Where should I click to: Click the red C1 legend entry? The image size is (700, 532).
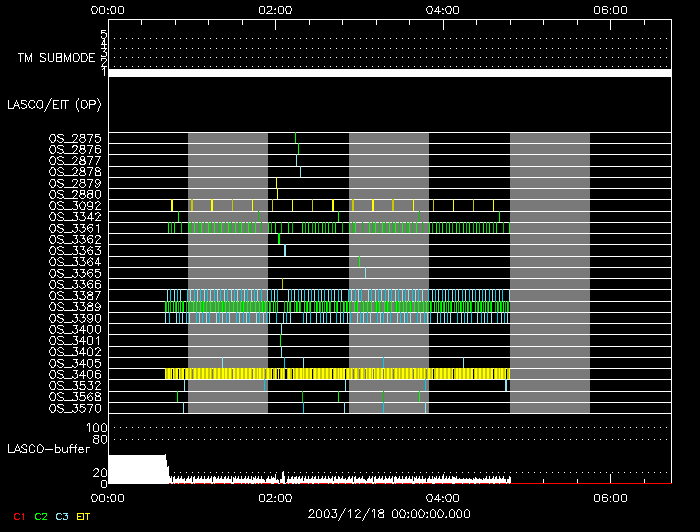click(17, 515)
